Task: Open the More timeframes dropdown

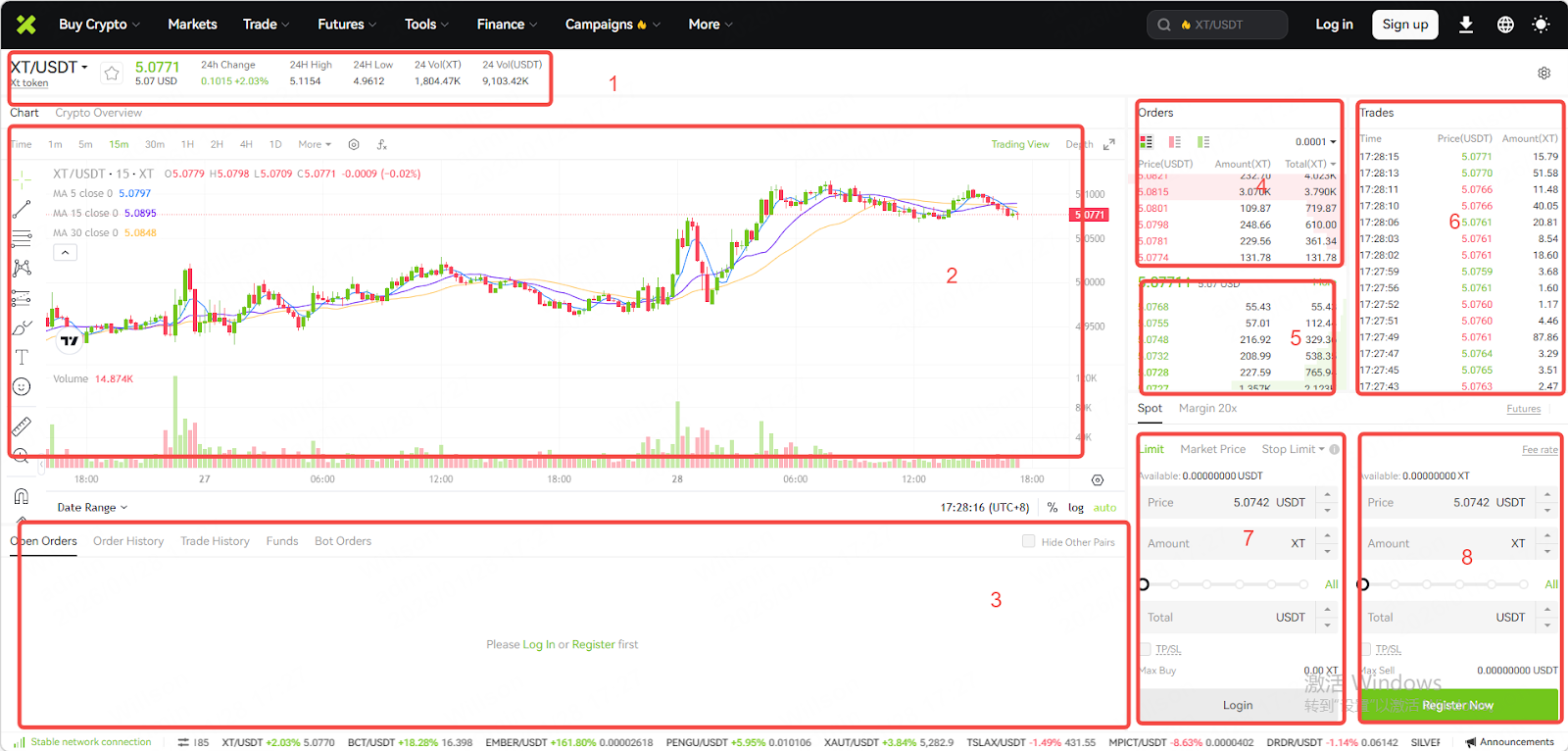Action: tap(315, 144)
